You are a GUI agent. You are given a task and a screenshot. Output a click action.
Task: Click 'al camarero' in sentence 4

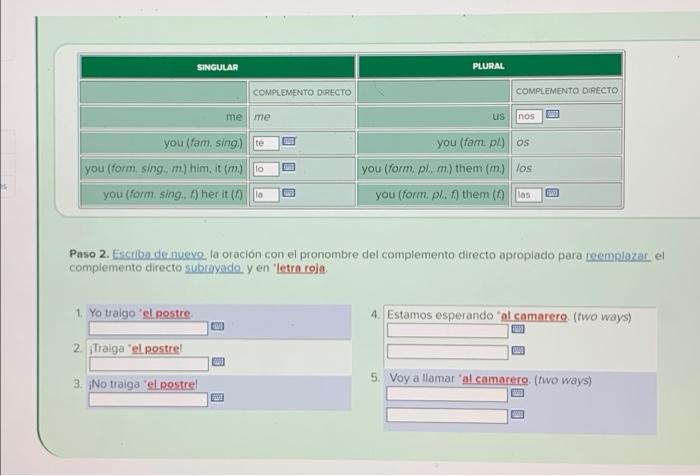click(534, 316)
